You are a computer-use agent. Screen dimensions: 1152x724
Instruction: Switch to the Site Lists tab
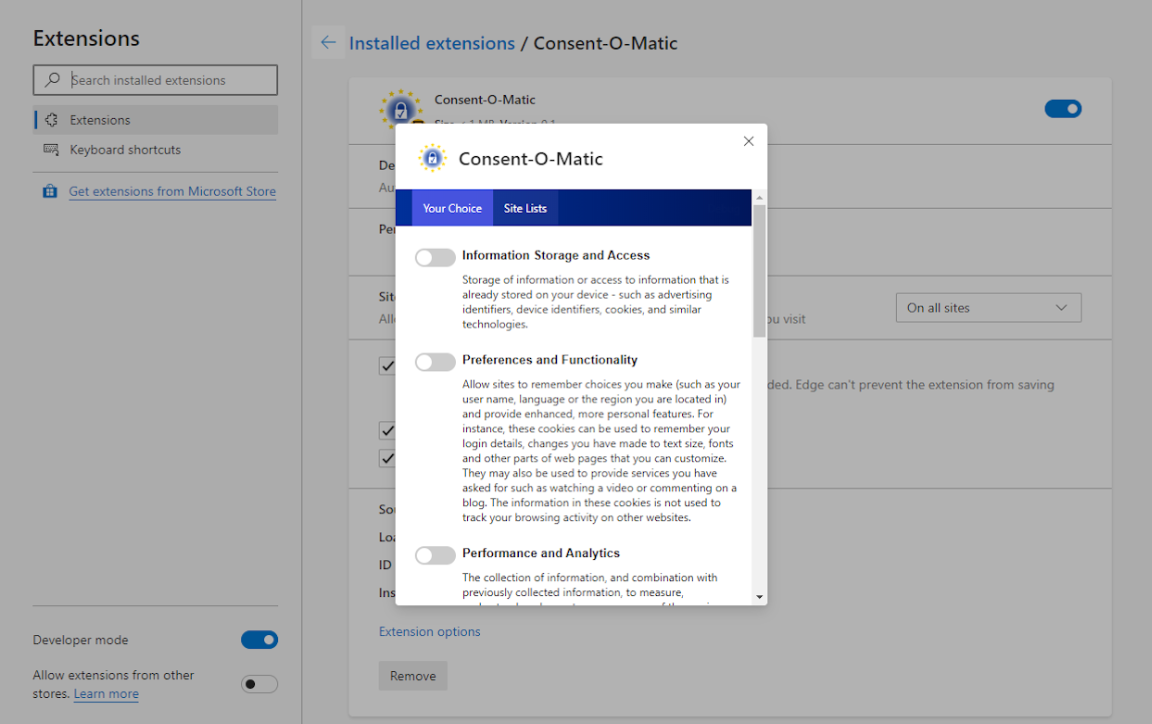(525, 208)
